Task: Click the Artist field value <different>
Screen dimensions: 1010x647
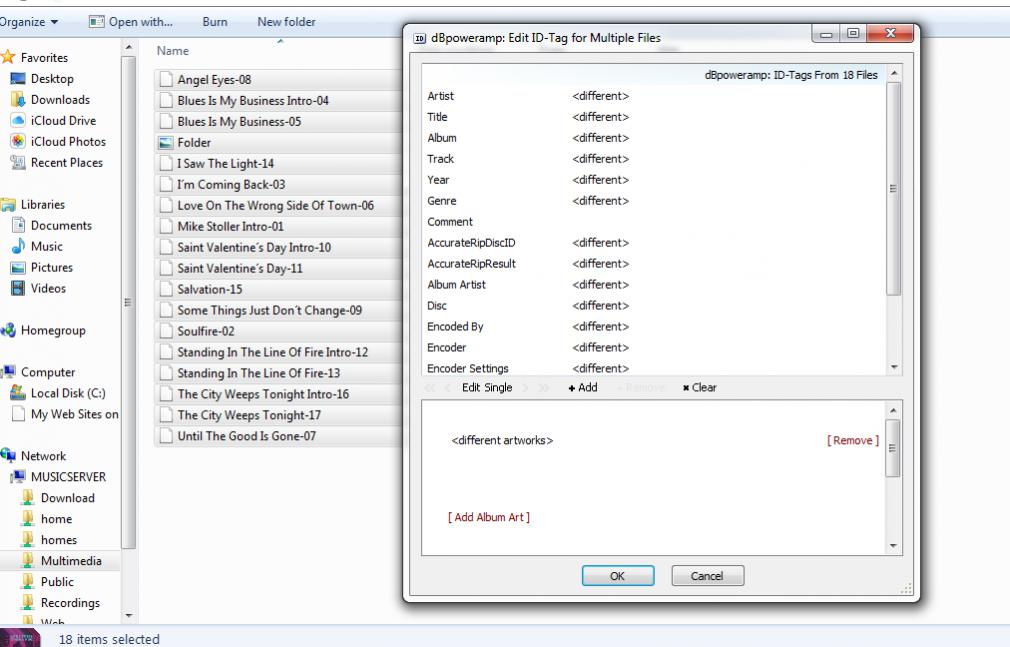Action: tap(600, 96)
